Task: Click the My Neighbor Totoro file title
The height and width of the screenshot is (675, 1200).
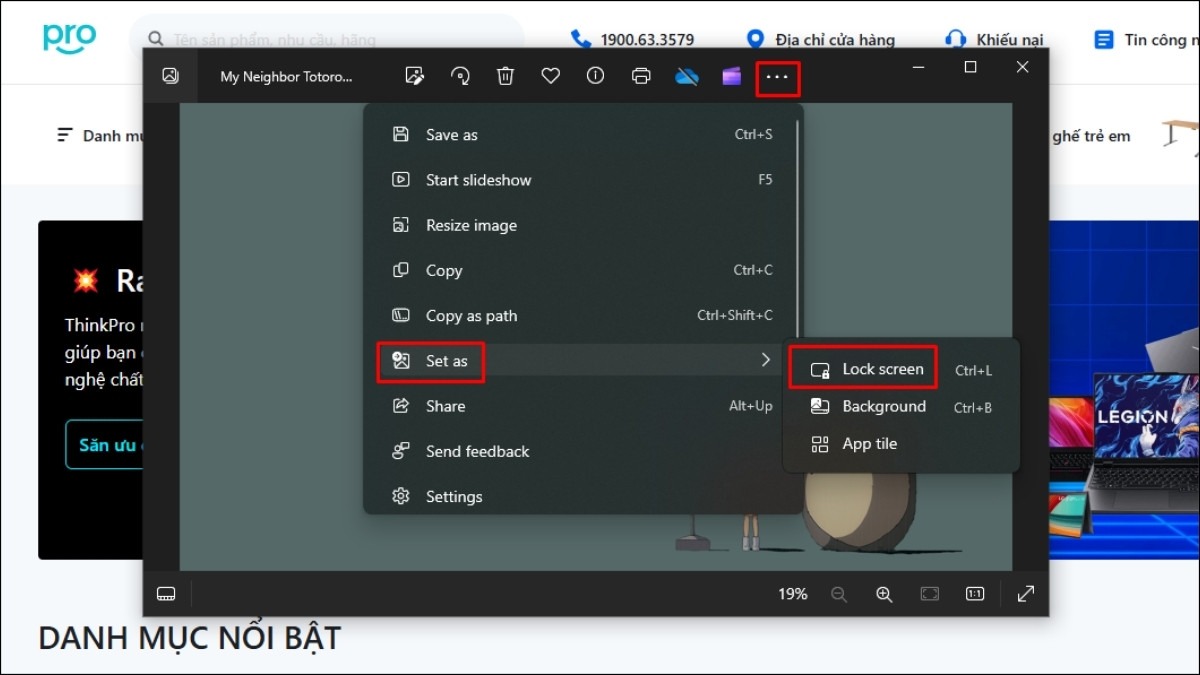Action: click(286, 76)
